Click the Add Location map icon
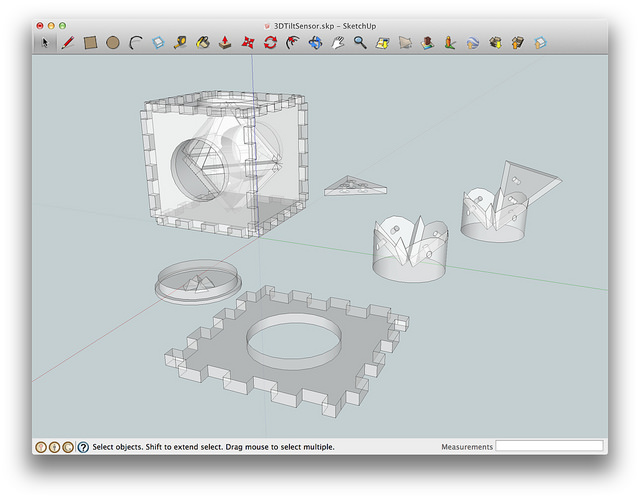The image size is (640, 499). 382,42
